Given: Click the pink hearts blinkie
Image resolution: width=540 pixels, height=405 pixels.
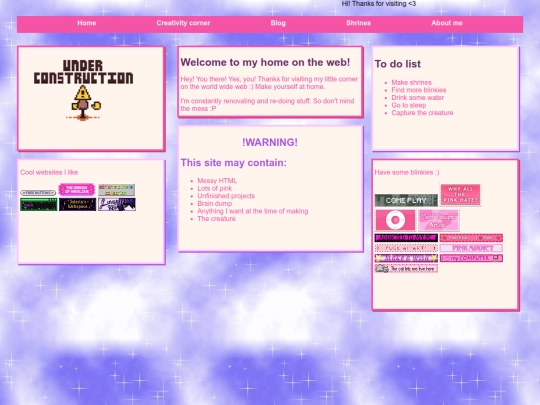Looking at the screenshot, I should [471, 238].
